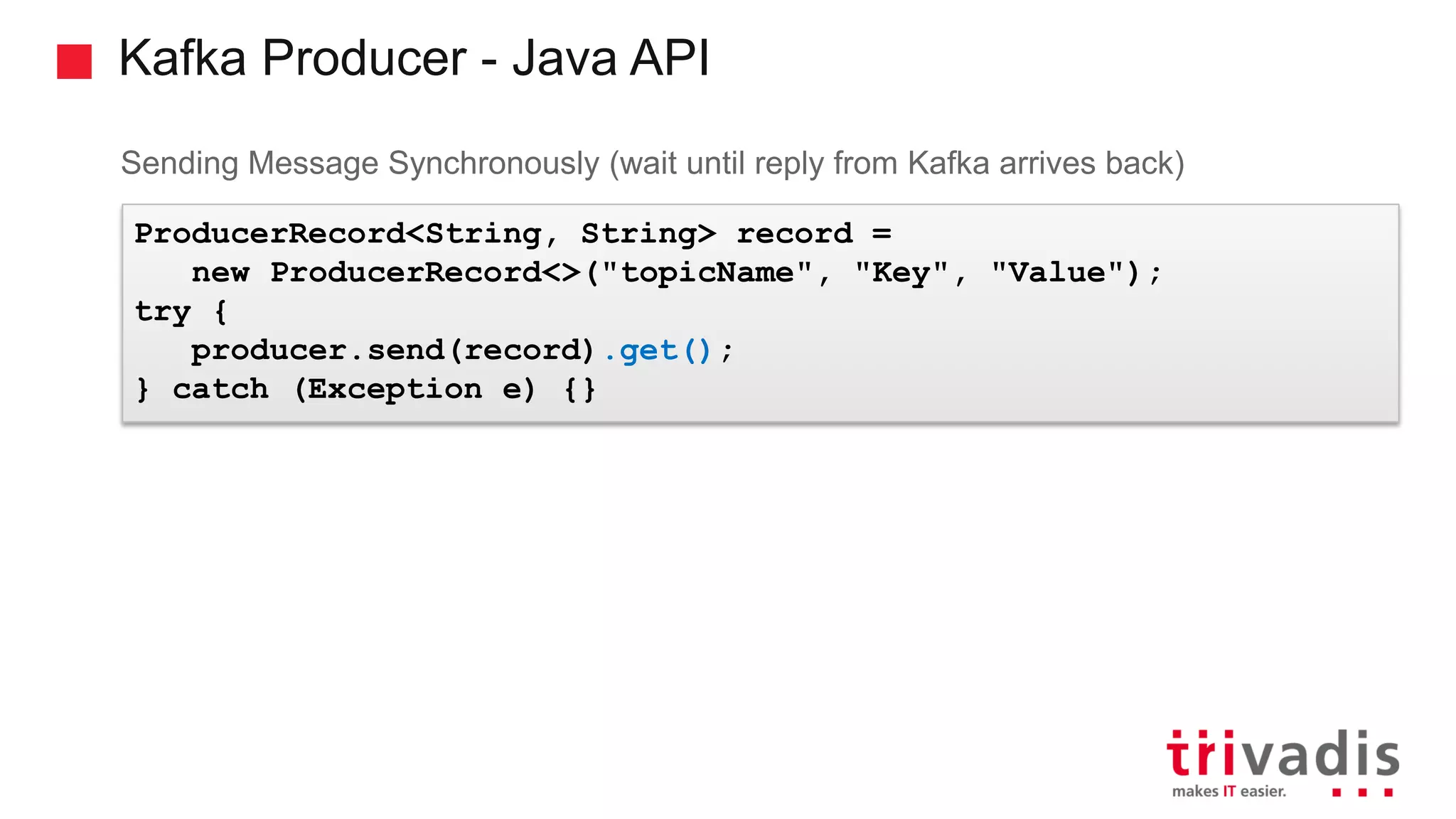Click the 'catch (Exception e)' code text
Viewport: 1456px width, 819px height.
353,390
